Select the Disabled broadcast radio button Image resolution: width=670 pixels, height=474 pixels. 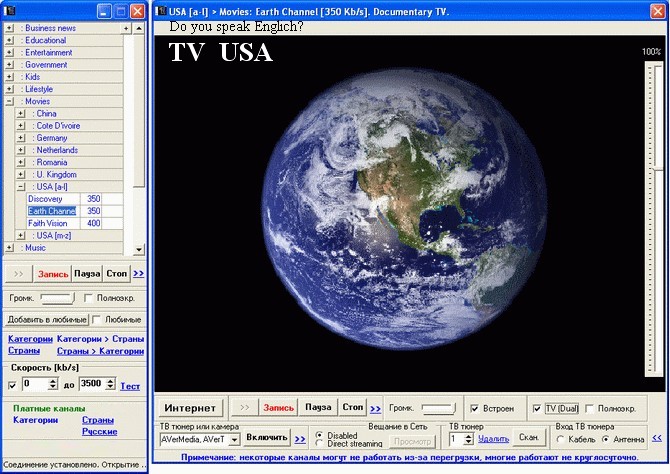coord(319,435)
